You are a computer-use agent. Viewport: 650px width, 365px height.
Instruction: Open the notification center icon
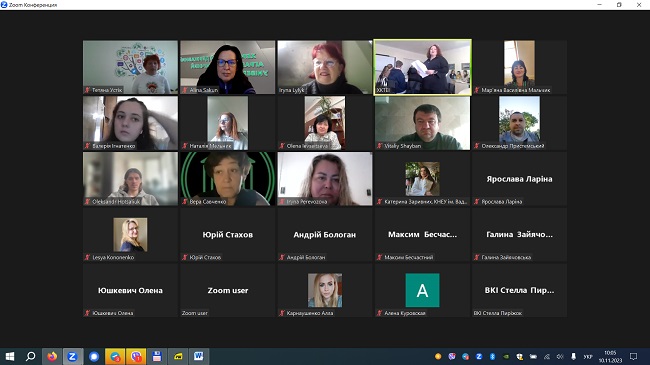pos(633,356)
